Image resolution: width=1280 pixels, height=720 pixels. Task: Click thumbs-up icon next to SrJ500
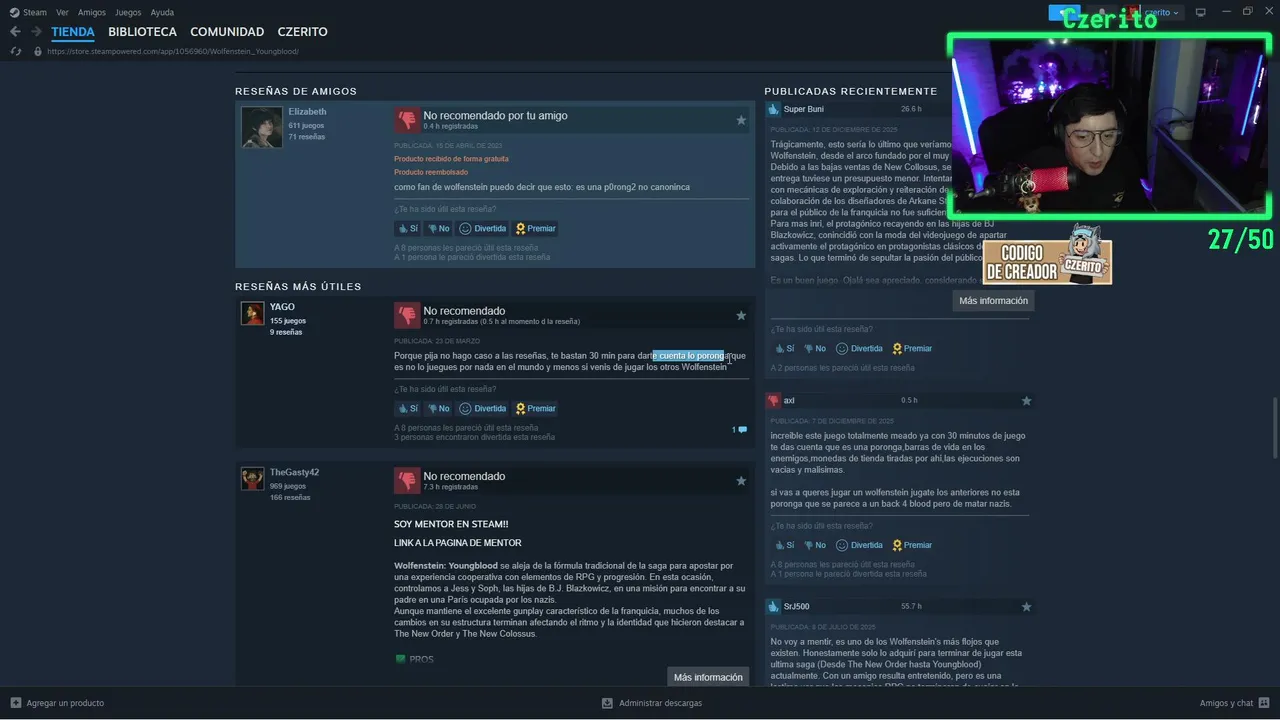pyautogui.click(x=773, y=607)
